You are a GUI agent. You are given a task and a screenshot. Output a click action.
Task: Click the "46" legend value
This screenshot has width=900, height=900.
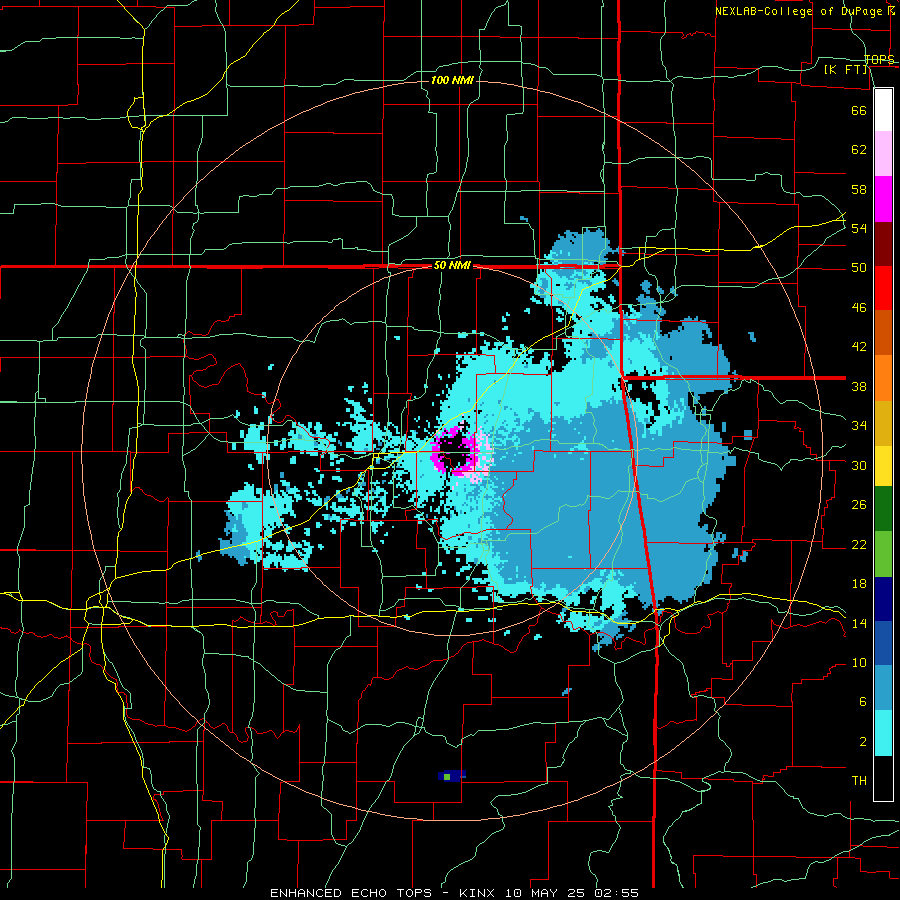coord(859,308)
